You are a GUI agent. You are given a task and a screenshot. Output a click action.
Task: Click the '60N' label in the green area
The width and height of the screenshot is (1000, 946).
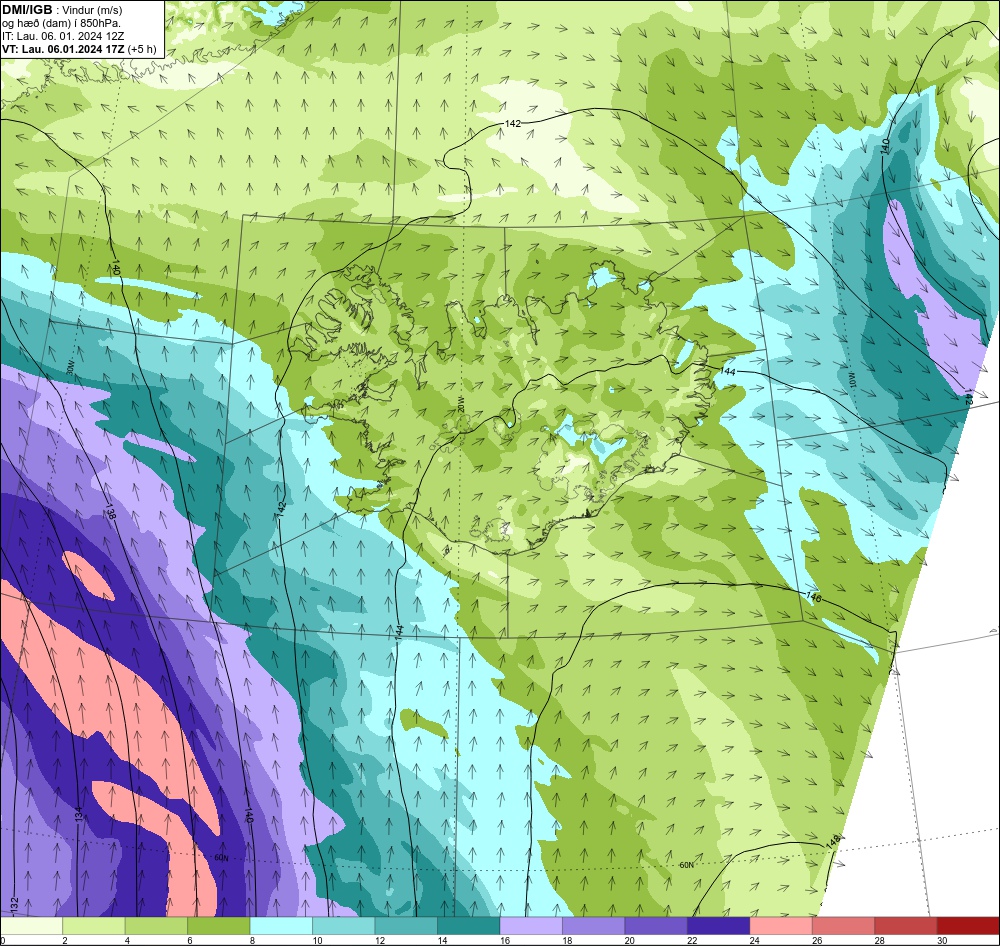(x=686, y=865)
